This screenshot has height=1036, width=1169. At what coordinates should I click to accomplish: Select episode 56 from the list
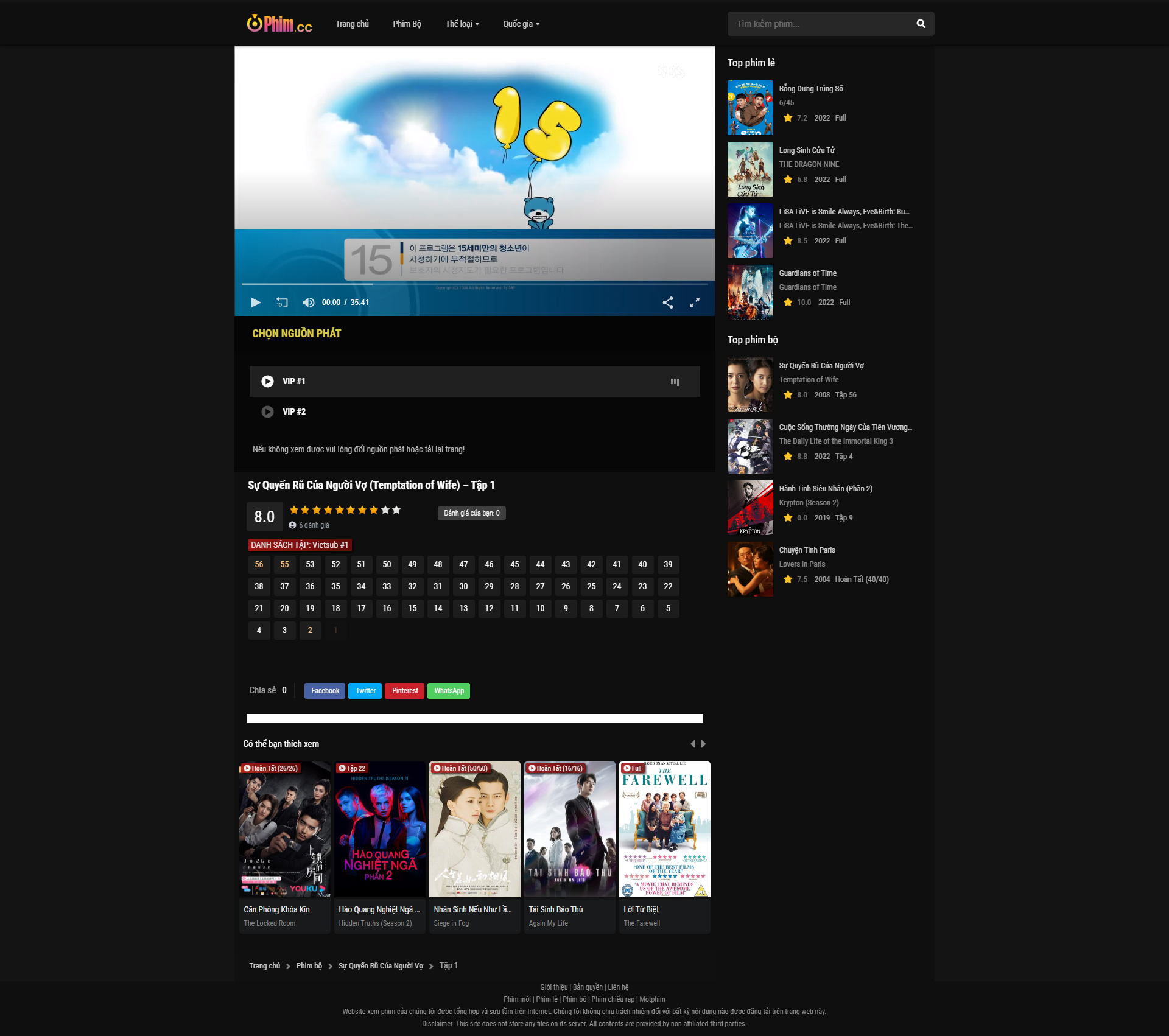259,565
